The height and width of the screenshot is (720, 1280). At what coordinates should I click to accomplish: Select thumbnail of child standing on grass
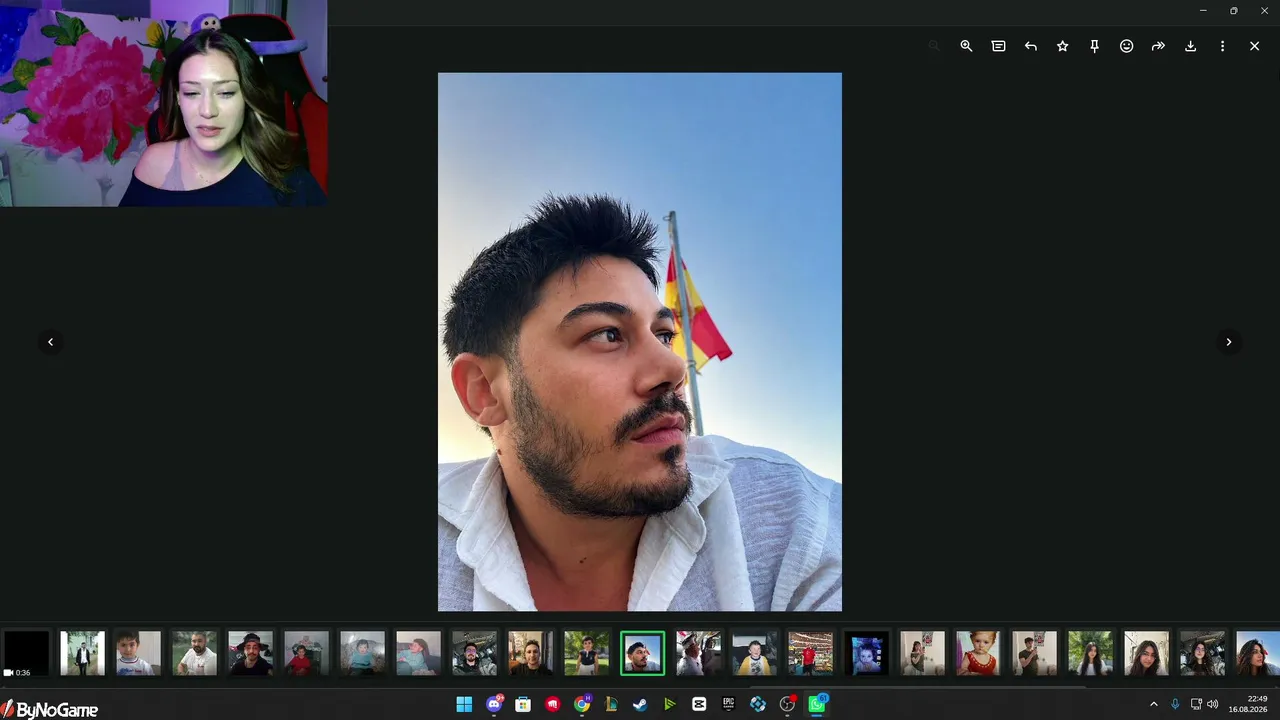[x=586, y=653]
